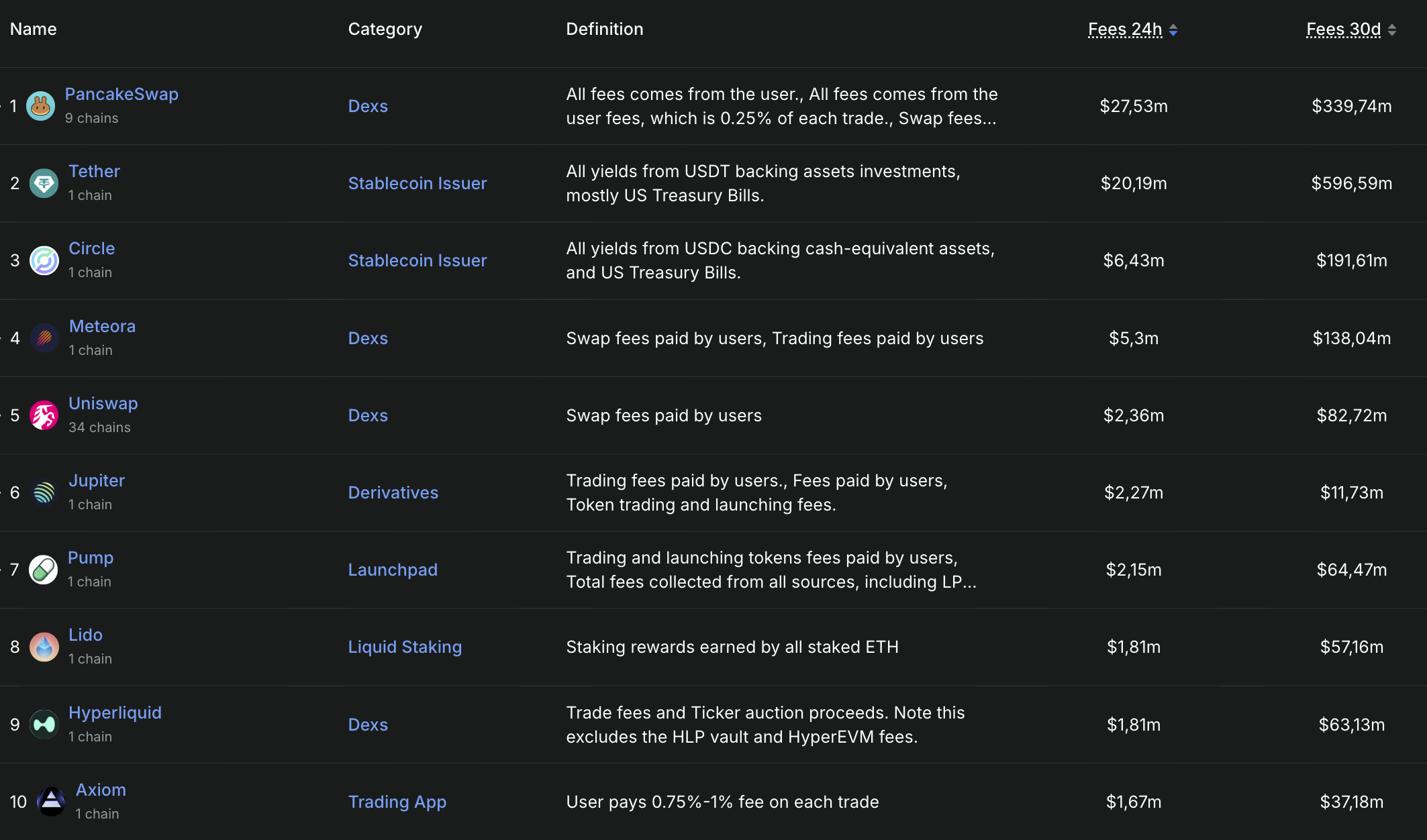Open the Hyperliquid protocol page

point(115,713)
